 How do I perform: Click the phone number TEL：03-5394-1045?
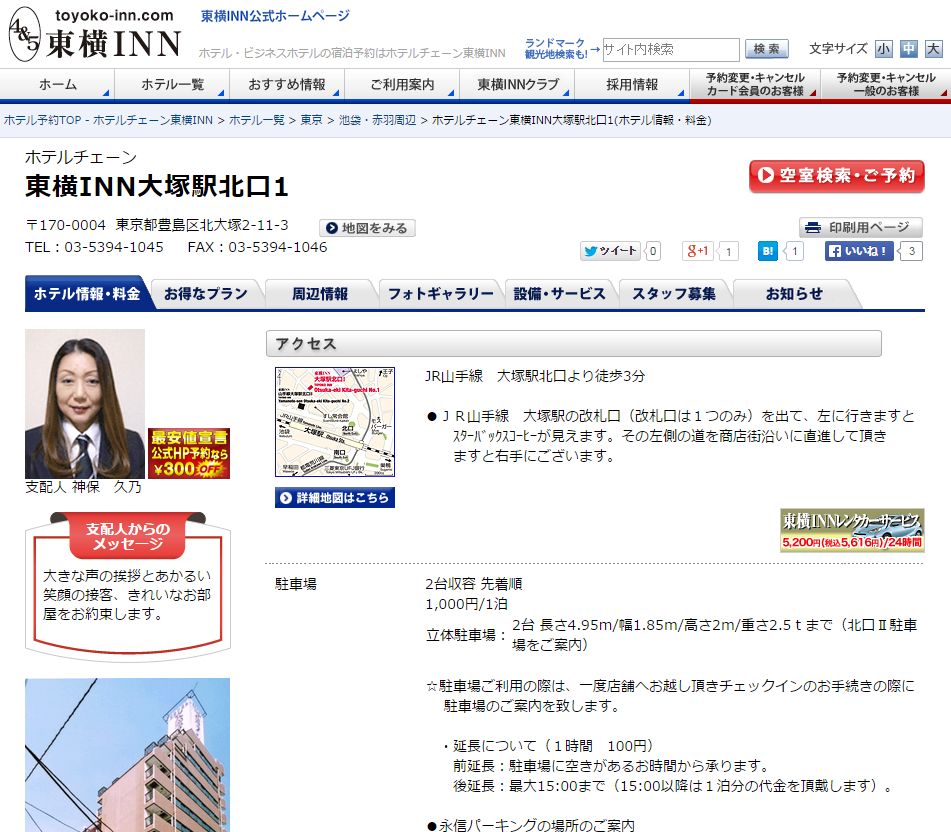point(94,247)
